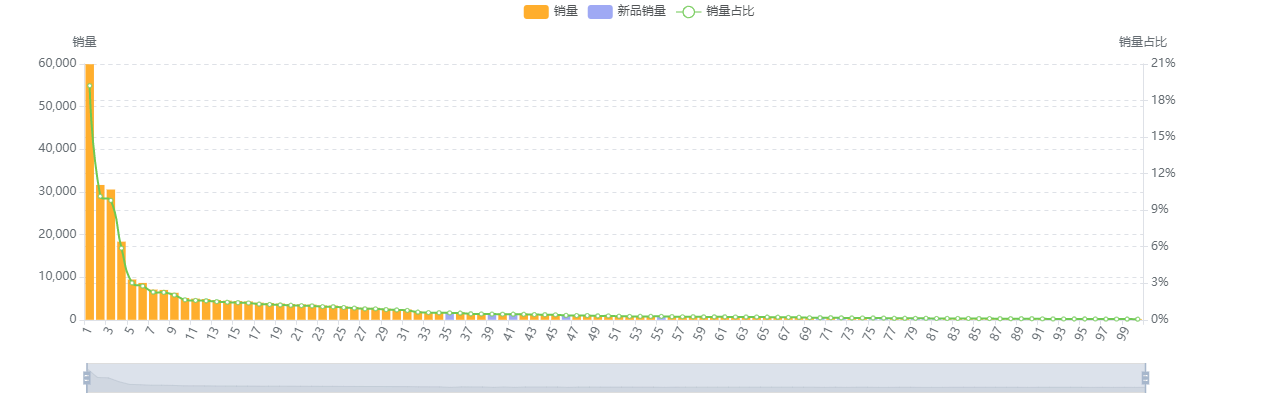Image resolution: width=1278 pixels, height=400 pixels.
Task: Click the 21% right axis value
Action: [x=1163, y=63]
